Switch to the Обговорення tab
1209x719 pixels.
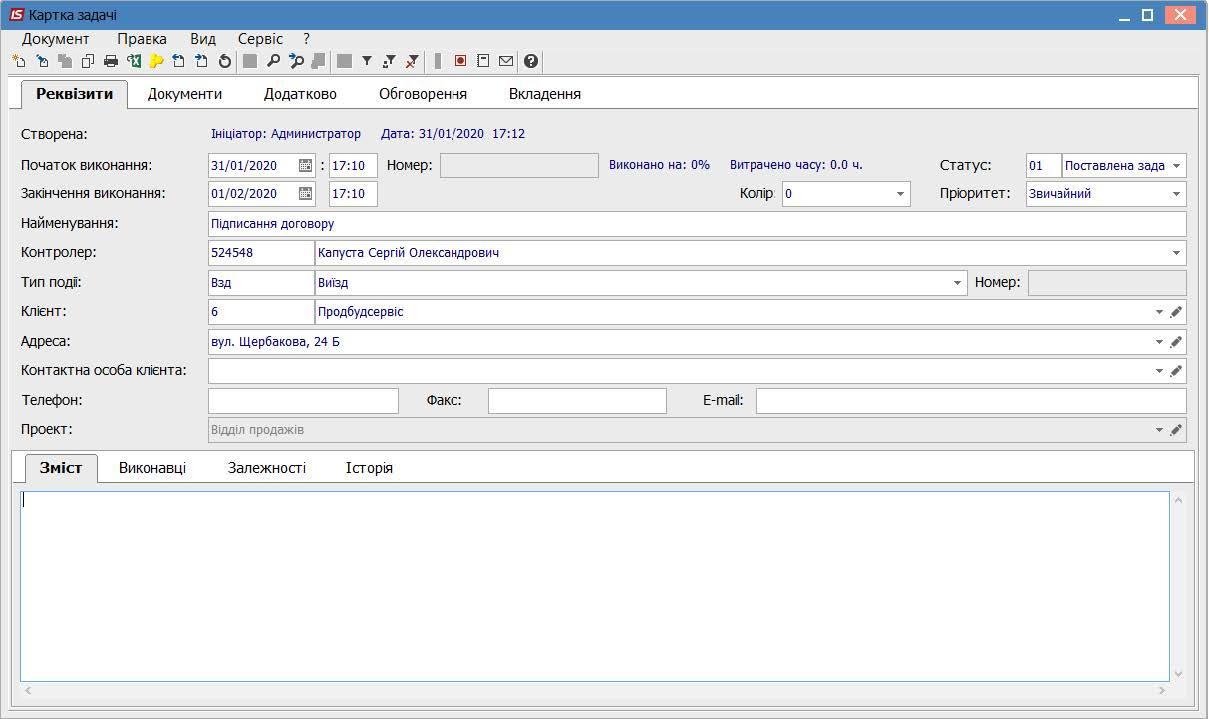423,94
